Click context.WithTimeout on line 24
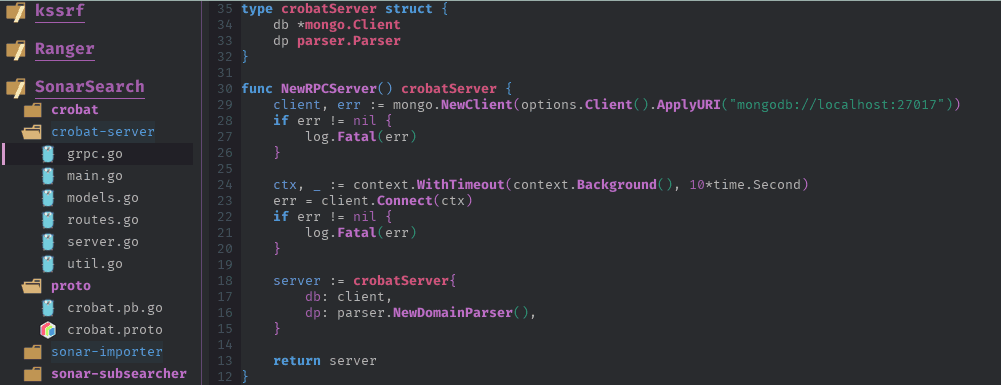The height and width of the screenshot is (385, 1001). [428, 185]
